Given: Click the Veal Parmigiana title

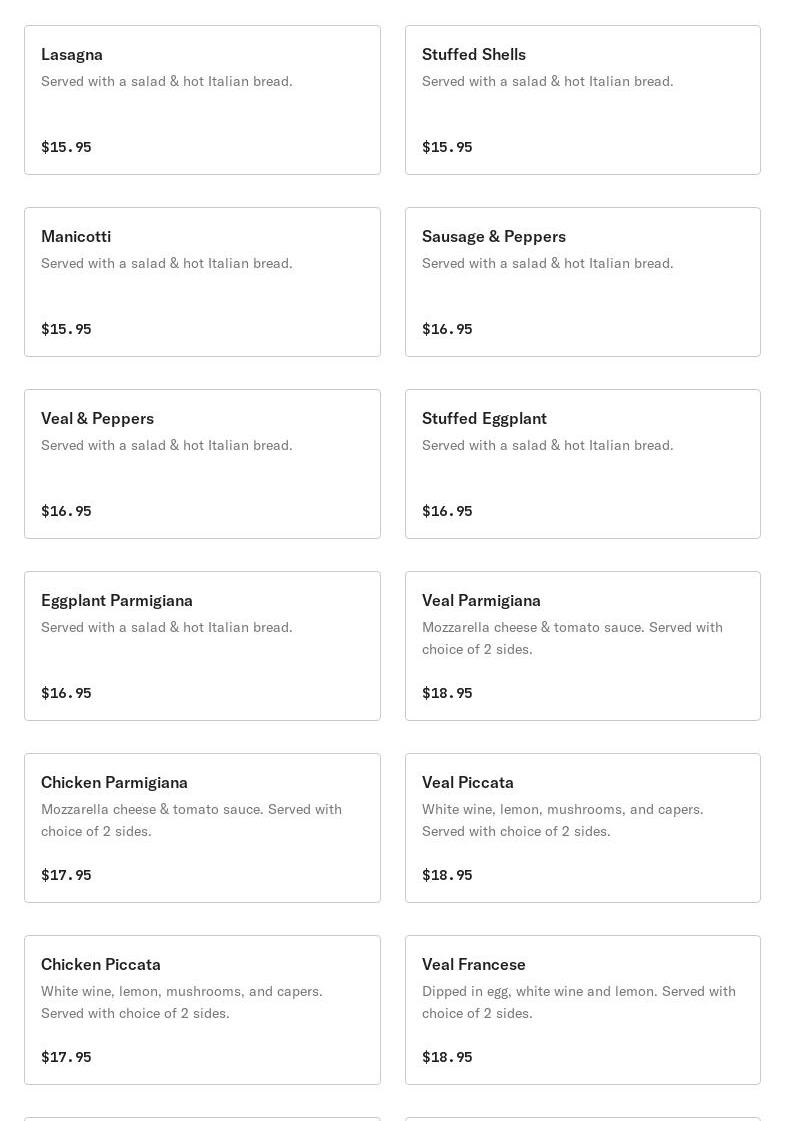Looking at the screenshot, I should coord(481,601).
